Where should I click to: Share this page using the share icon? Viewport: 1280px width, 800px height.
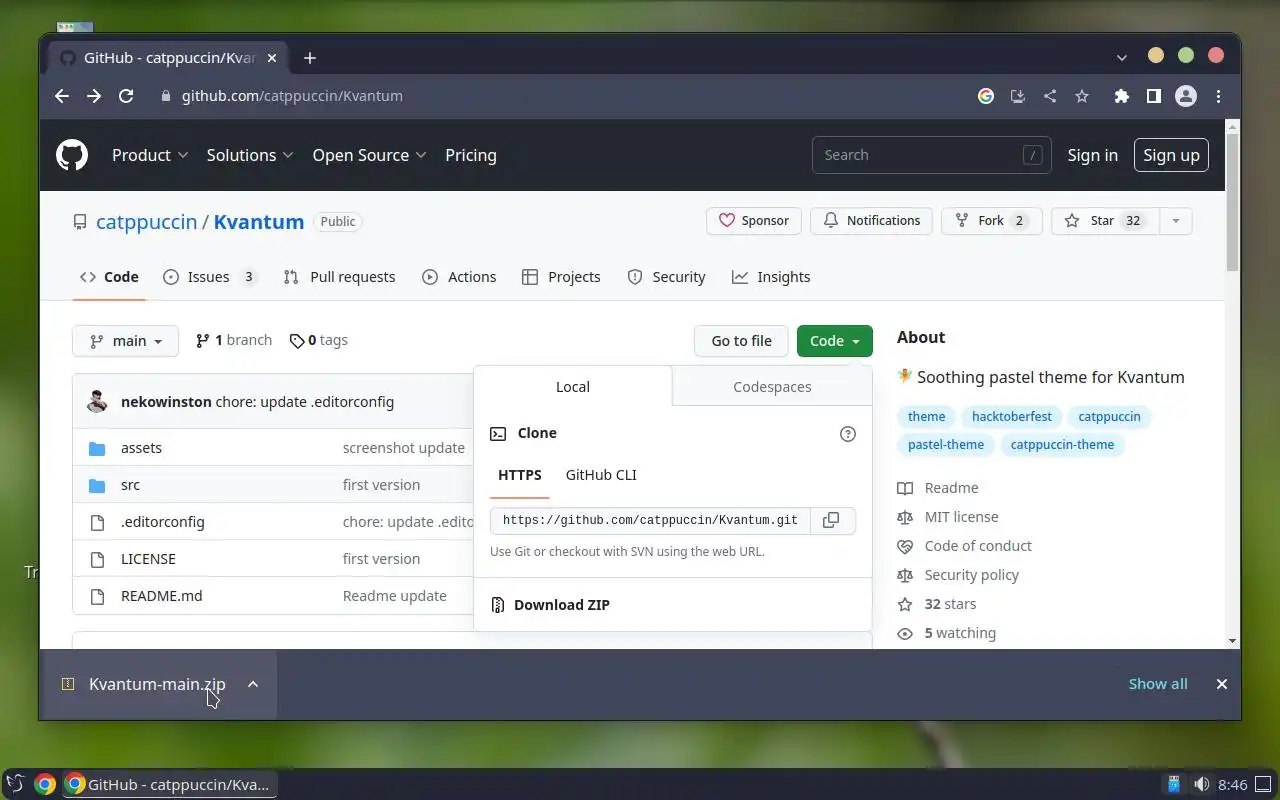1050,96
